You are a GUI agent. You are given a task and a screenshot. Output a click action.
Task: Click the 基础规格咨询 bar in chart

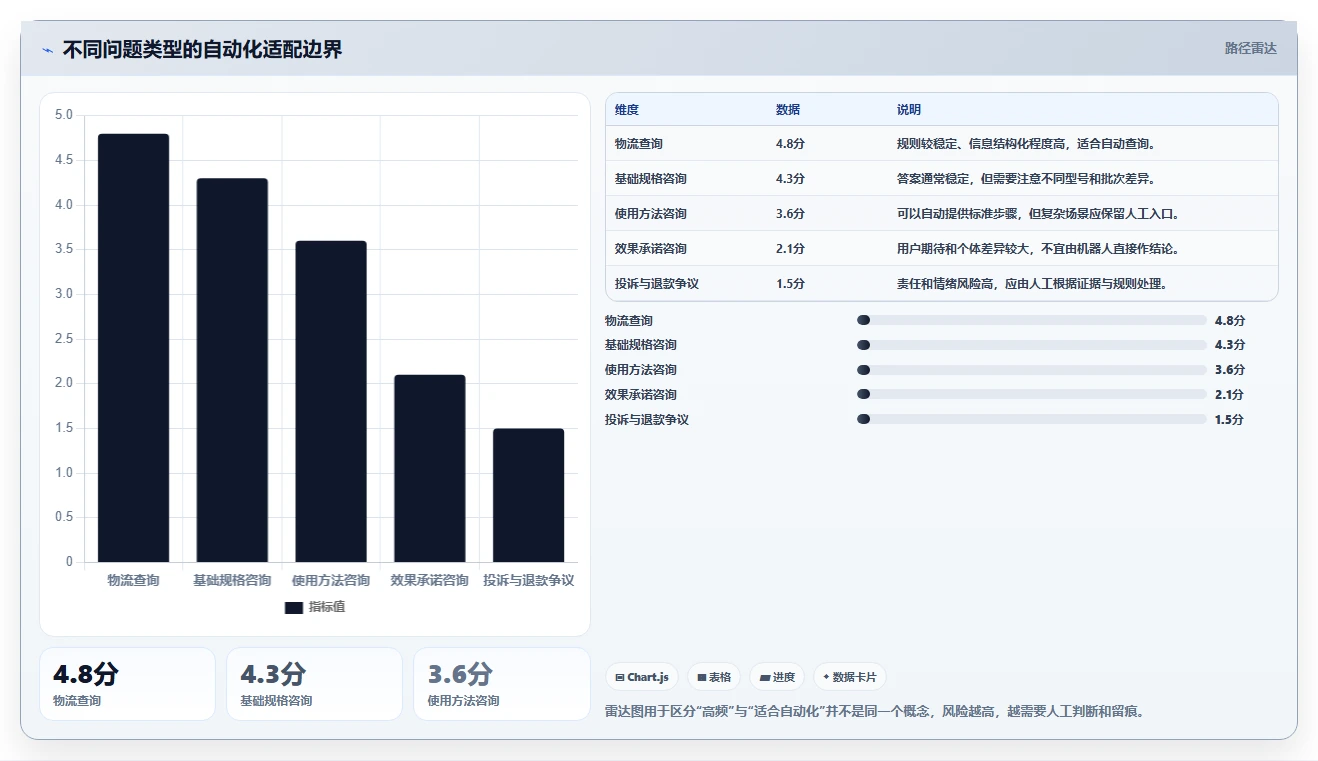click(232, 370)
